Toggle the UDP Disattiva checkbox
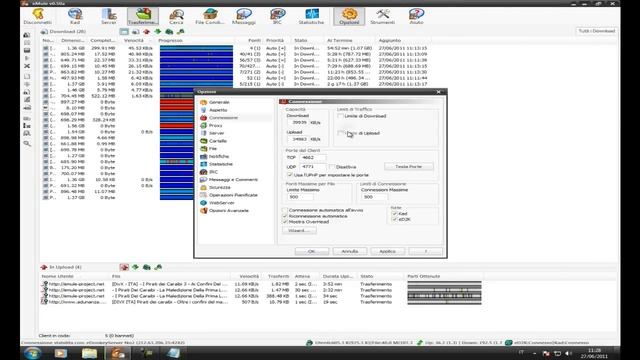640x360 pixels. (332, 167)
